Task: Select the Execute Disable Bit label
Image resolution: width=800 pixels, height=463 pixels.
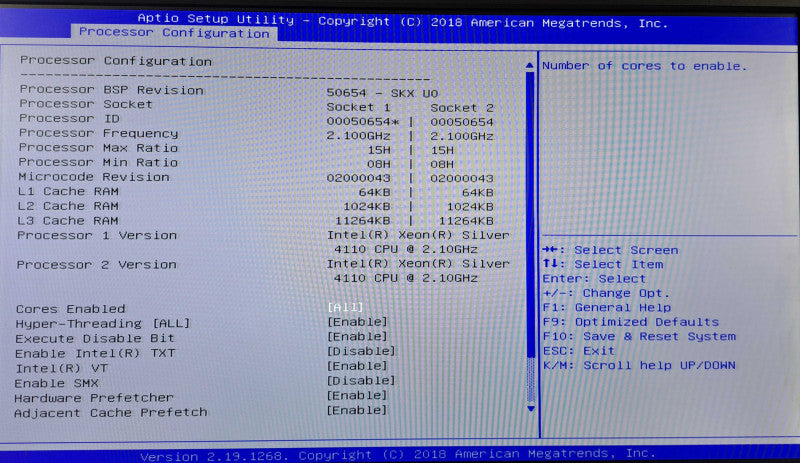Action: [x=95, y=338]
